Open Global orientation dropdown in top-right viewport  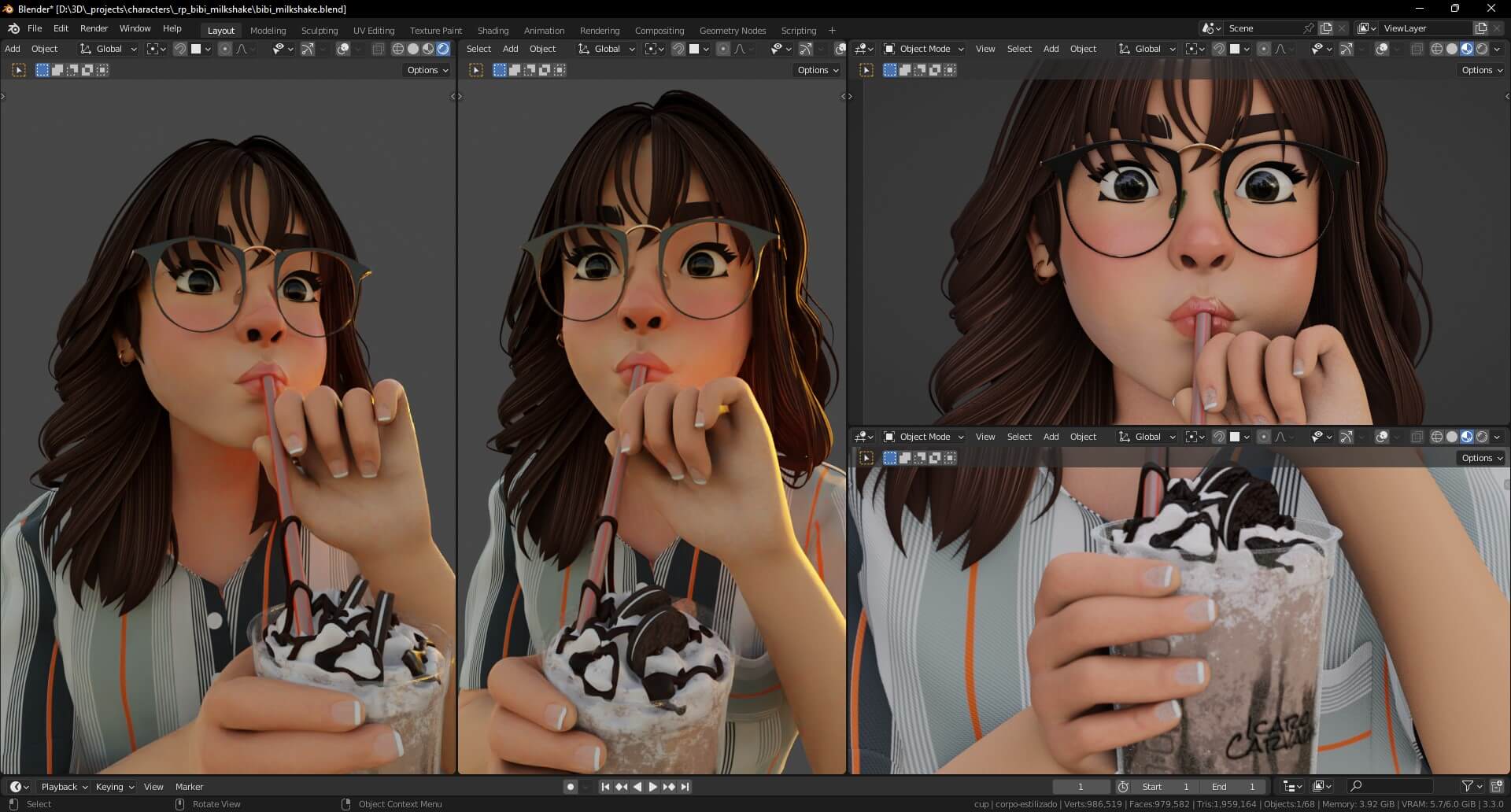(1147, 49)
